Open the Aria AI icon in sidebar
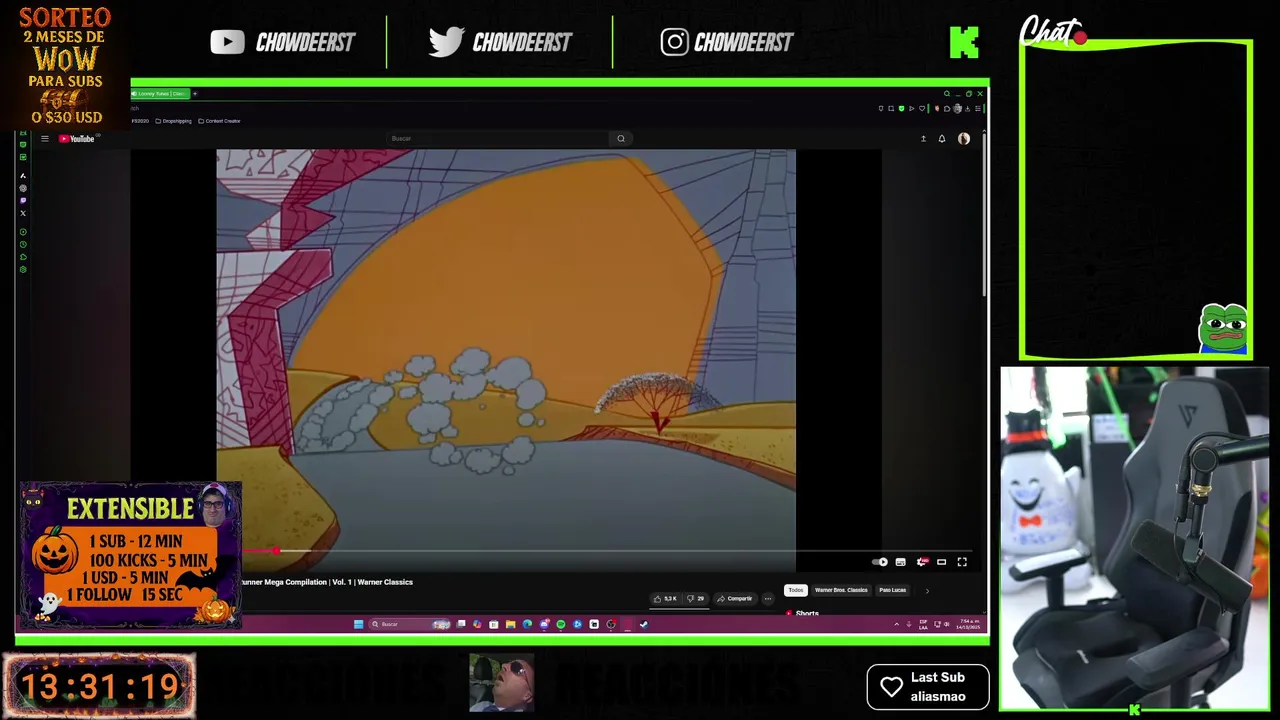This screenshot has height=720, width=1280. [23, 175]
